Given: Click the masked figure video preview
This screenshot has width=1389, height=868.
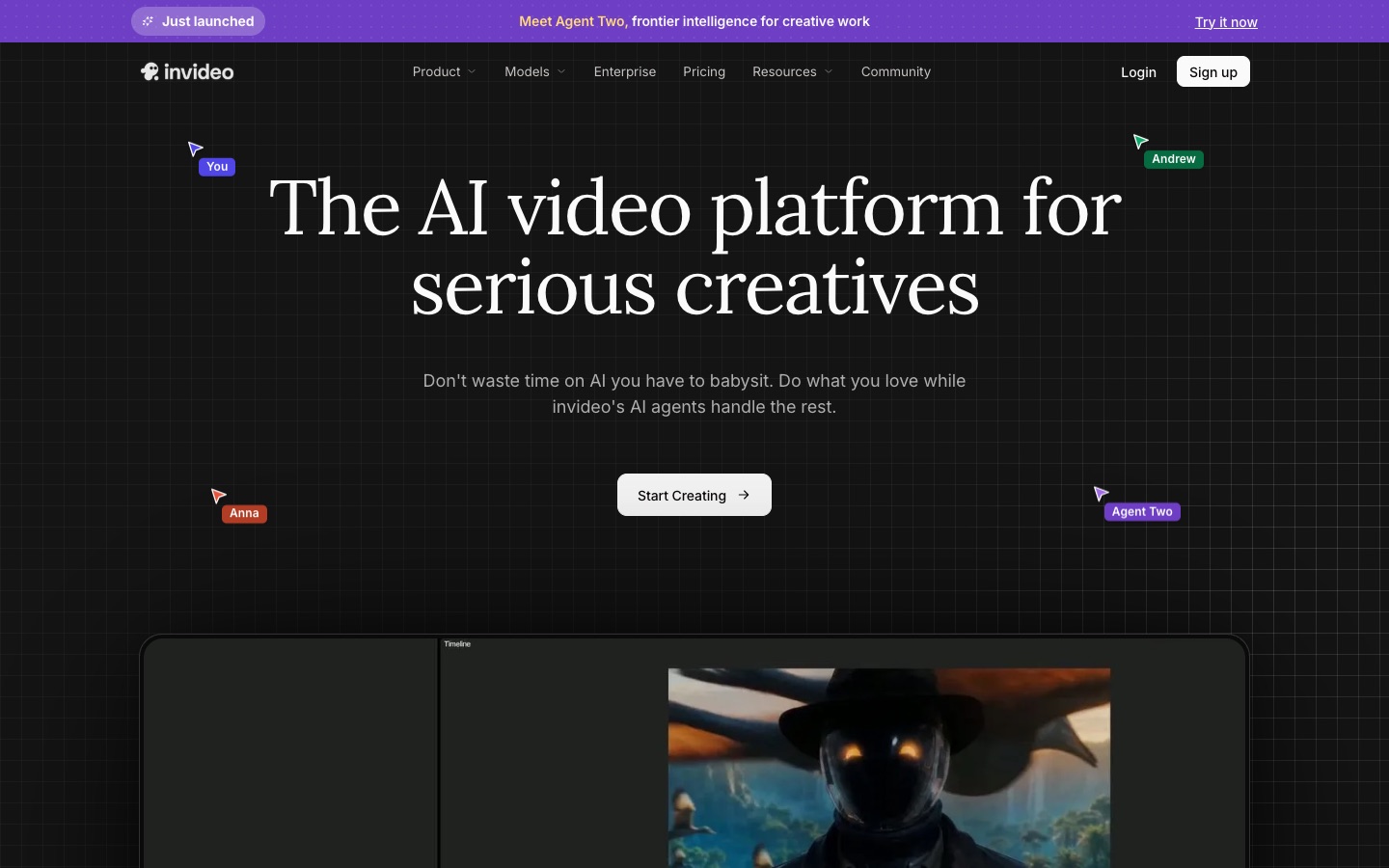Looking at the screenshot, I should coord(889,768).
